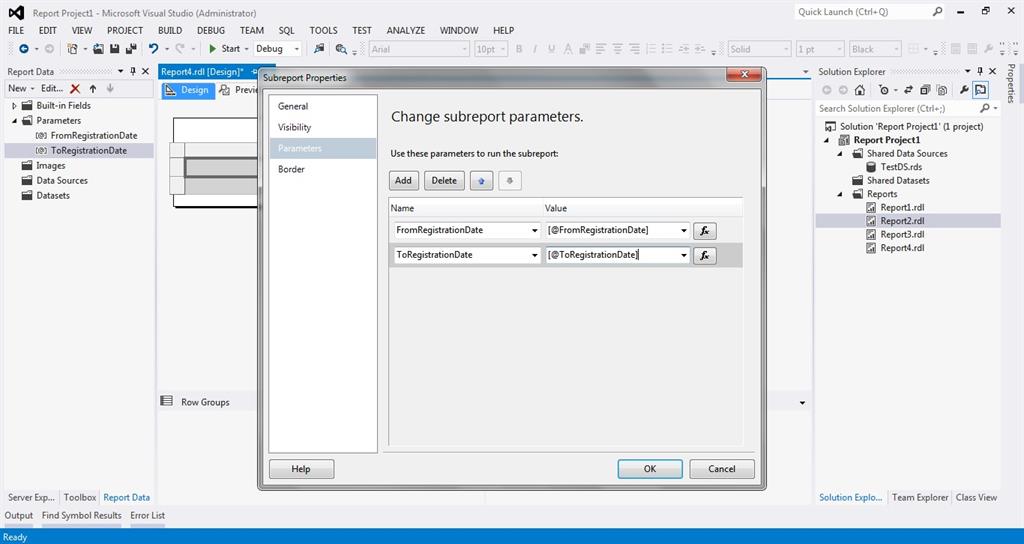Switch to the Team Explorer tab
Screen dimensions: 1024x544
pos(920,498)
